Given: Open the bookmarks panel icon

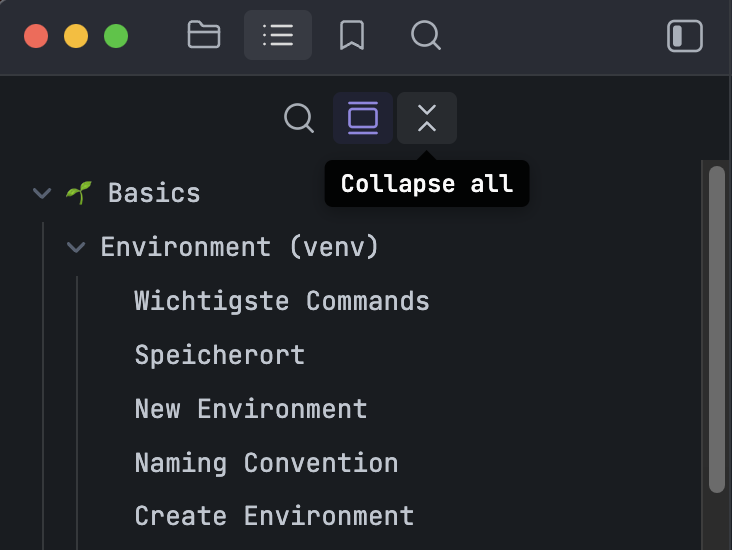Looking at the screenshot, I should (351, 36).
